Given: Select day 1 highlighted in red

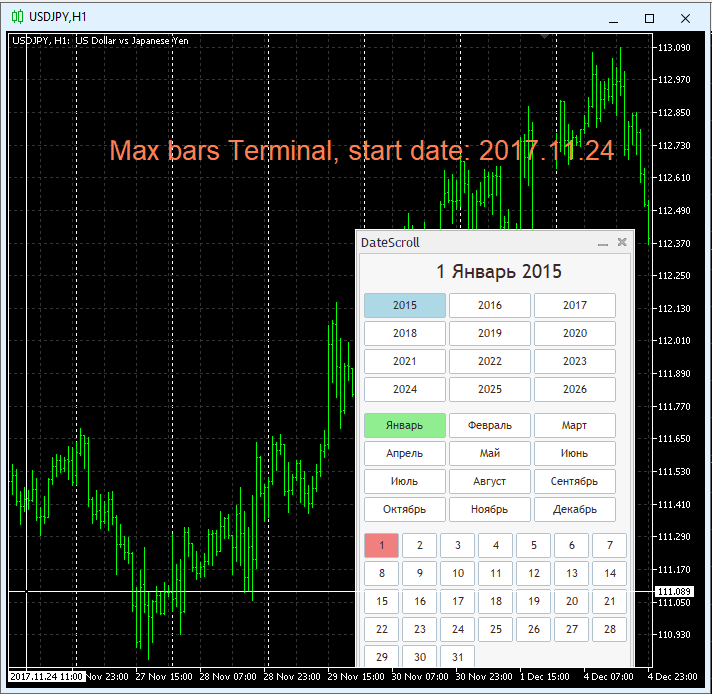Looking at the screenshot, I should 381,545.
